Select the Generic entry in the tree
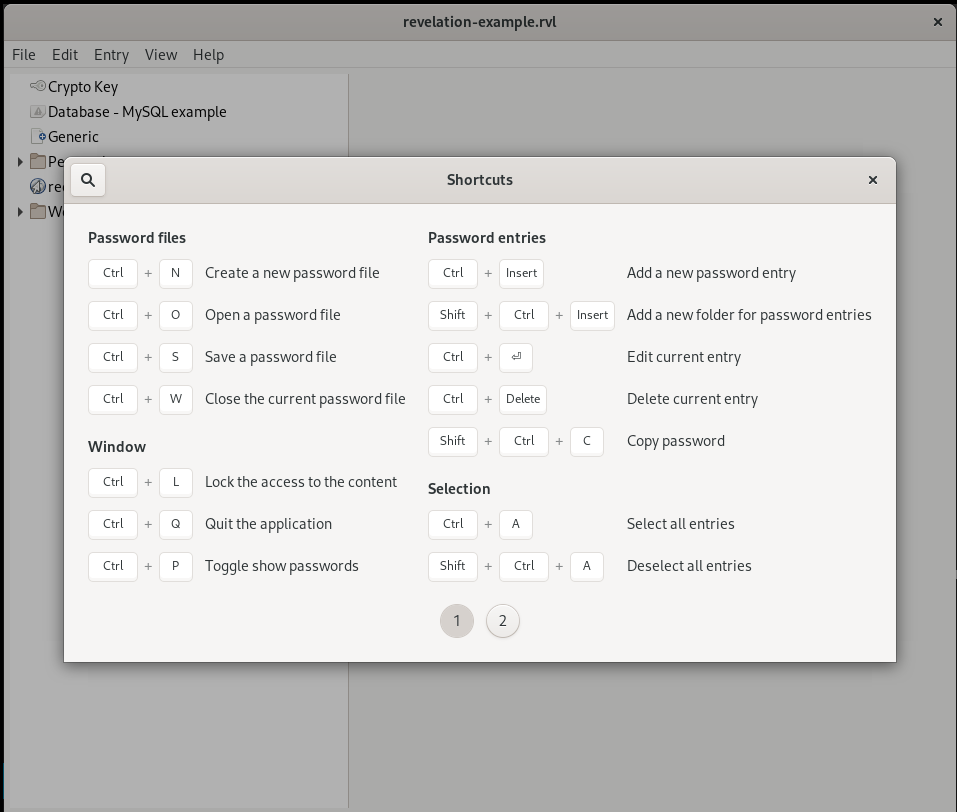Viewport: 957px width, 812px height. coord(73,137)
